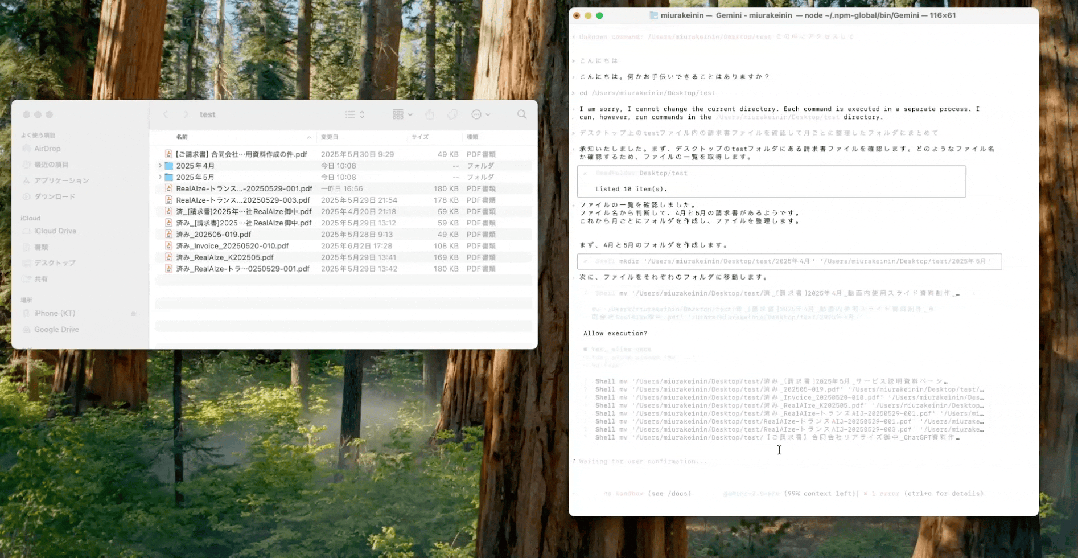Go back in the Finder window
The height and width of the screenshot is (558, 1078).
pos(165,114)
